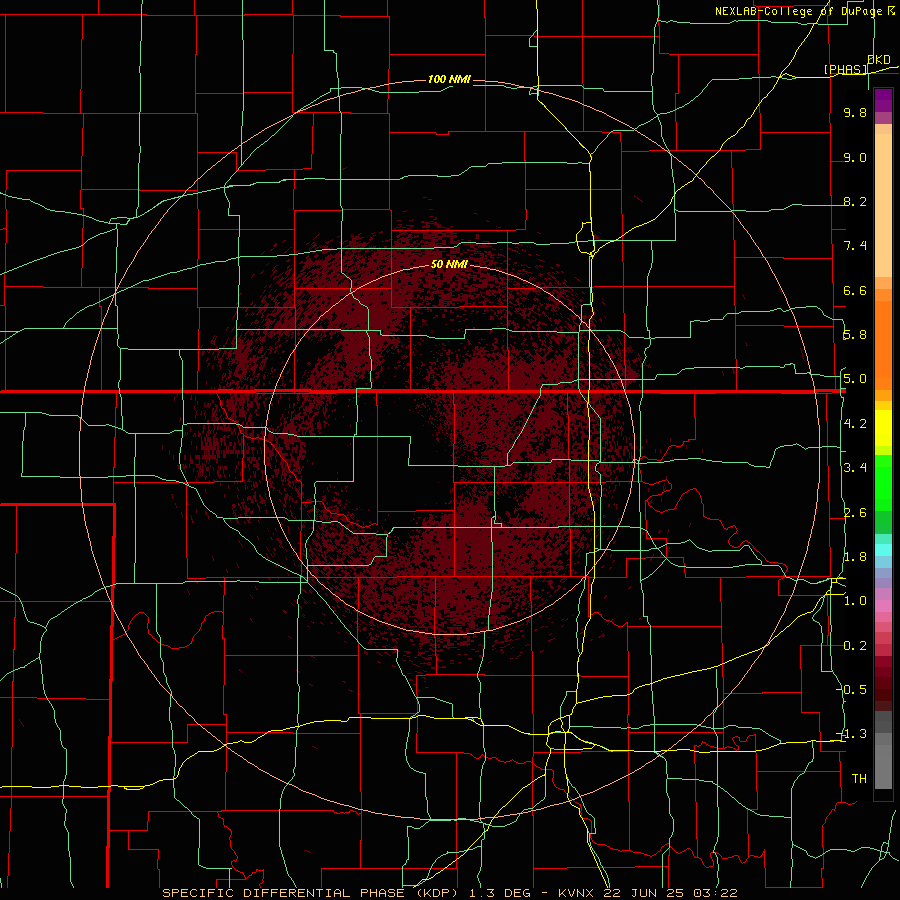Click the 1.0 value on the color scale
Image resolution: width=900 pixels, height=900 pixels.
click(x=855, y=601)
